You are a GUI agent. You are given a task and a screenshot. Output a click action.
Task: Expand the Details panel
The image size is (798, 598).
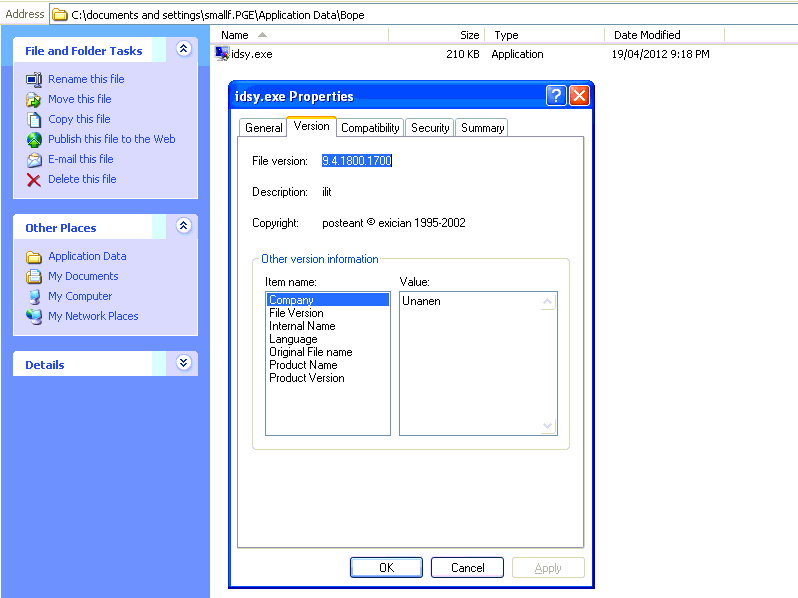tap(184, 362)
